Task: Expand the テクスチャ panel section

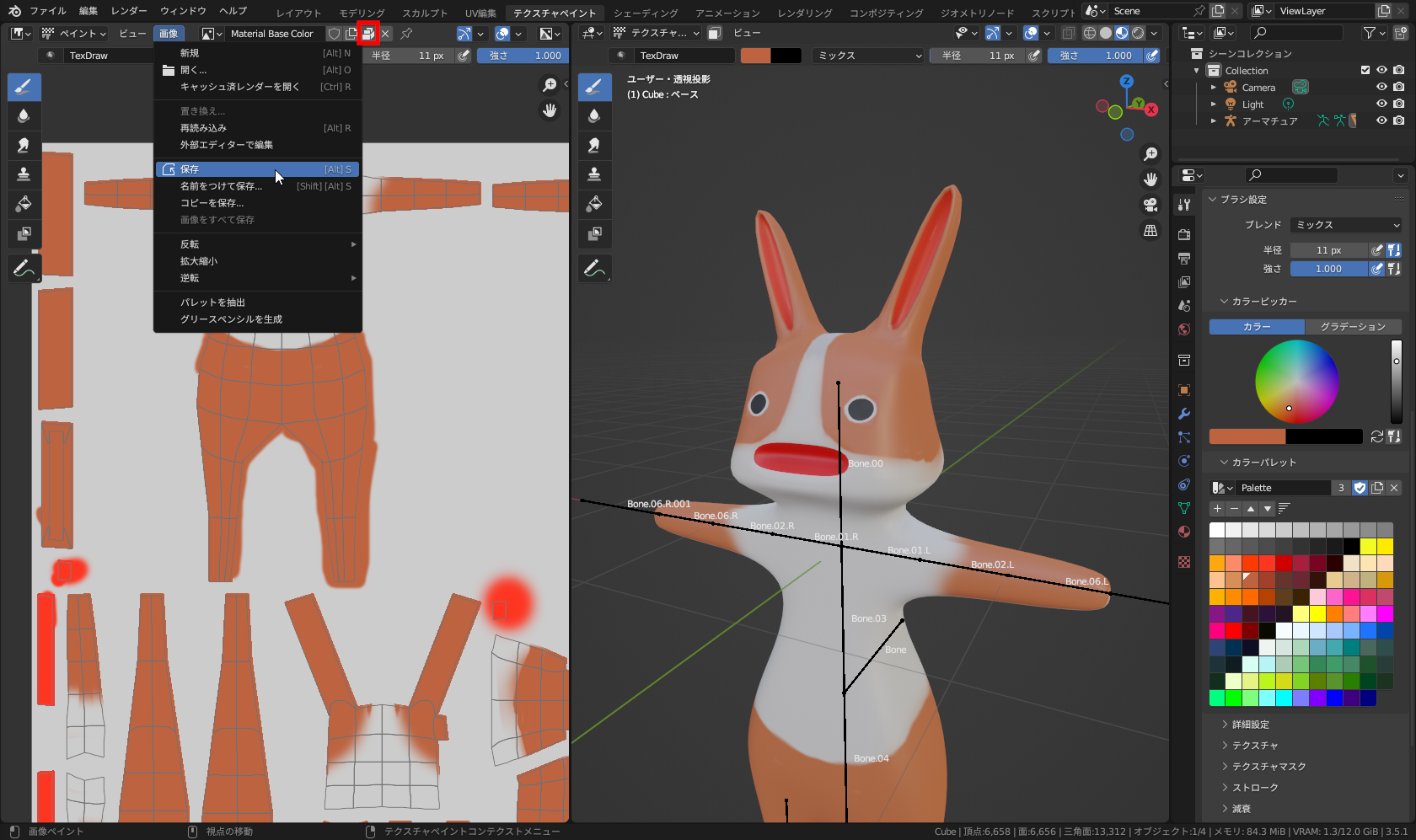Action: click(x=1254, y=746)
